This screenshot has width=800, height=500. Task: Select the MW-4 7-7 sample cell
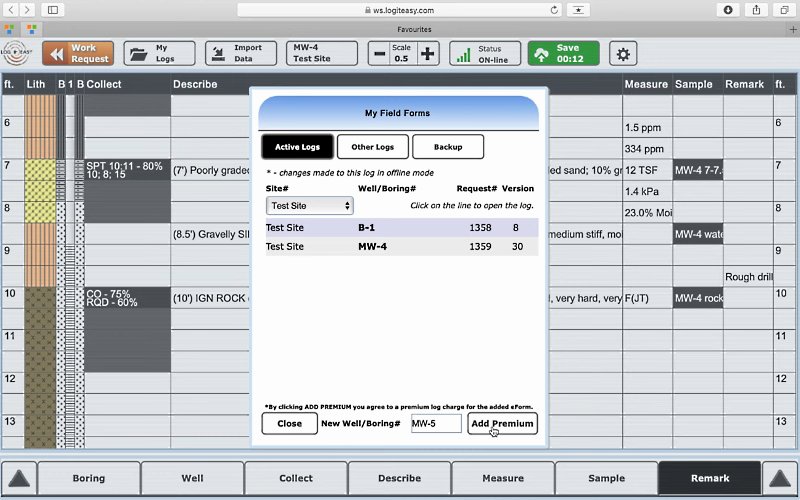tap(698, 170)
